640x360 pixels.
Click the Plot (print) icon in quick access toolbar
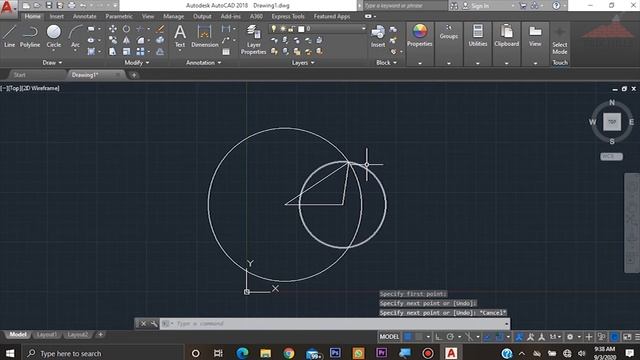pos(72,5)
